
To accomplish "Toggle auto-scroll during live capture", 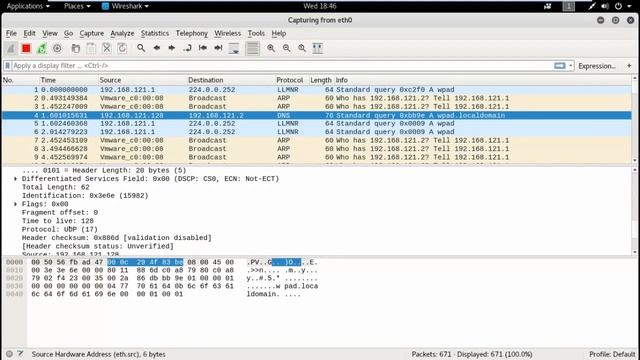I will [234, 48].
